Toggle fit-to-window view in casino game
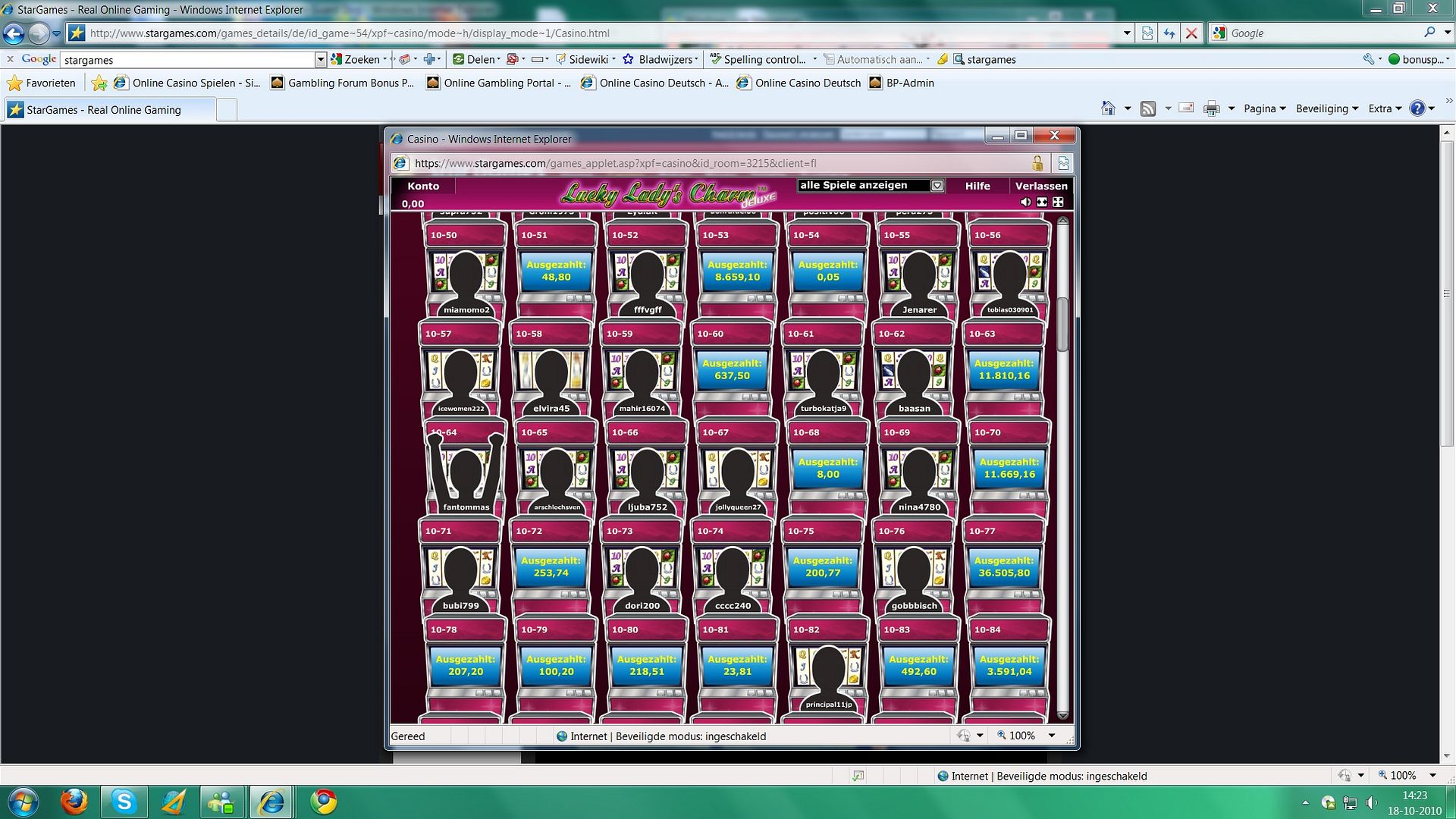Screen dimensions: 1456x819 tap(1042, 202)
